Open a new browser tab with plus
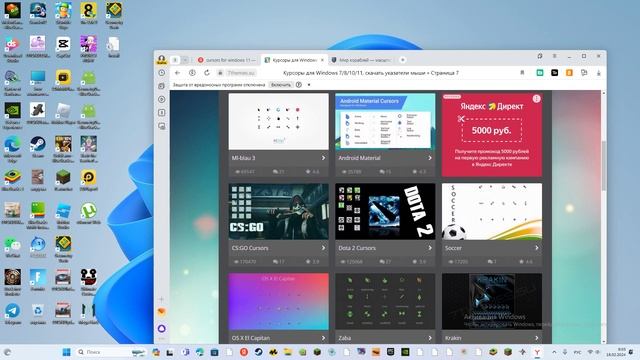 pos(402,60)
